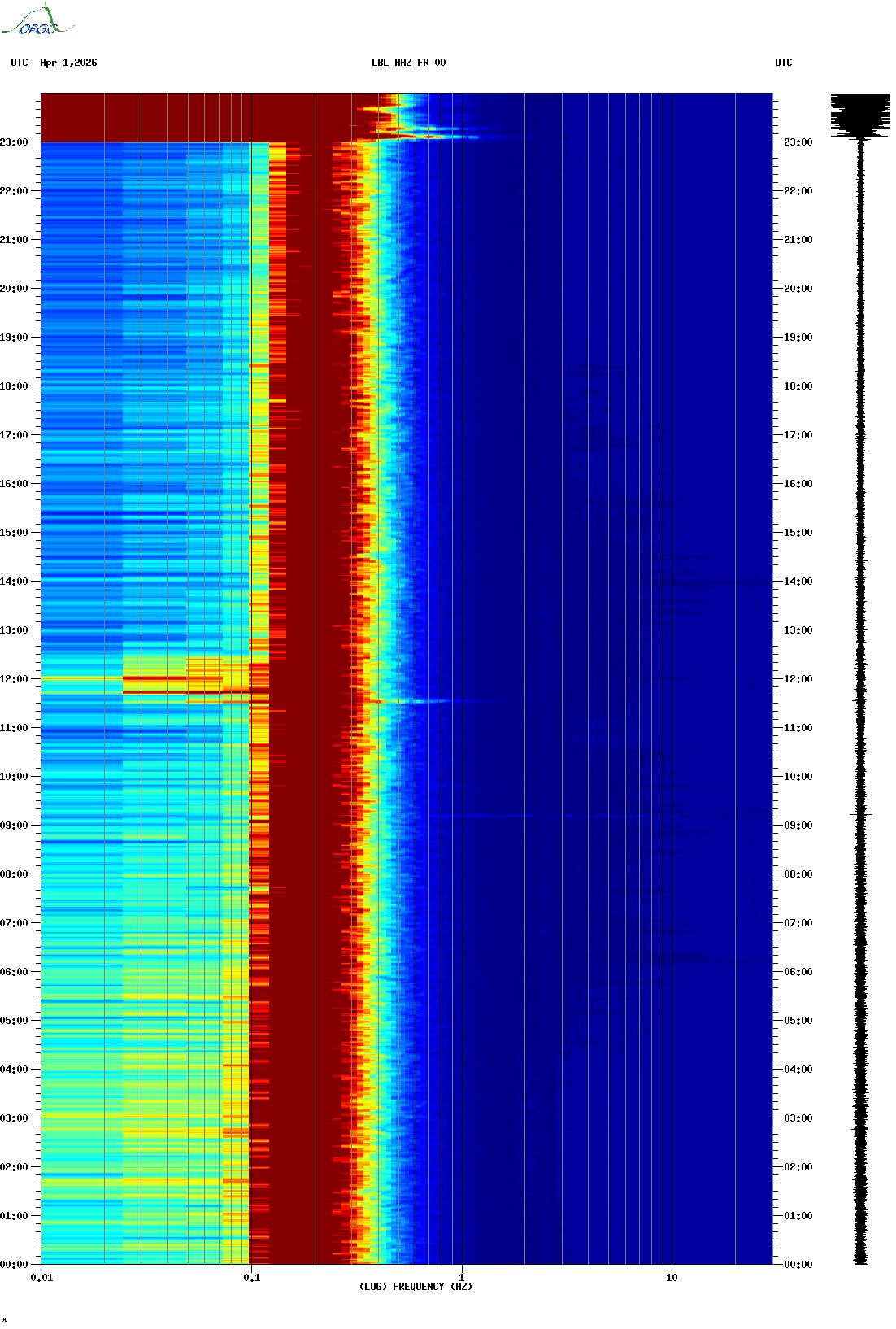Viewport: 896px width, 1329px height.
Task: Pick the 00:00 tick on left time axis
Action: [x=15, y=1265]
